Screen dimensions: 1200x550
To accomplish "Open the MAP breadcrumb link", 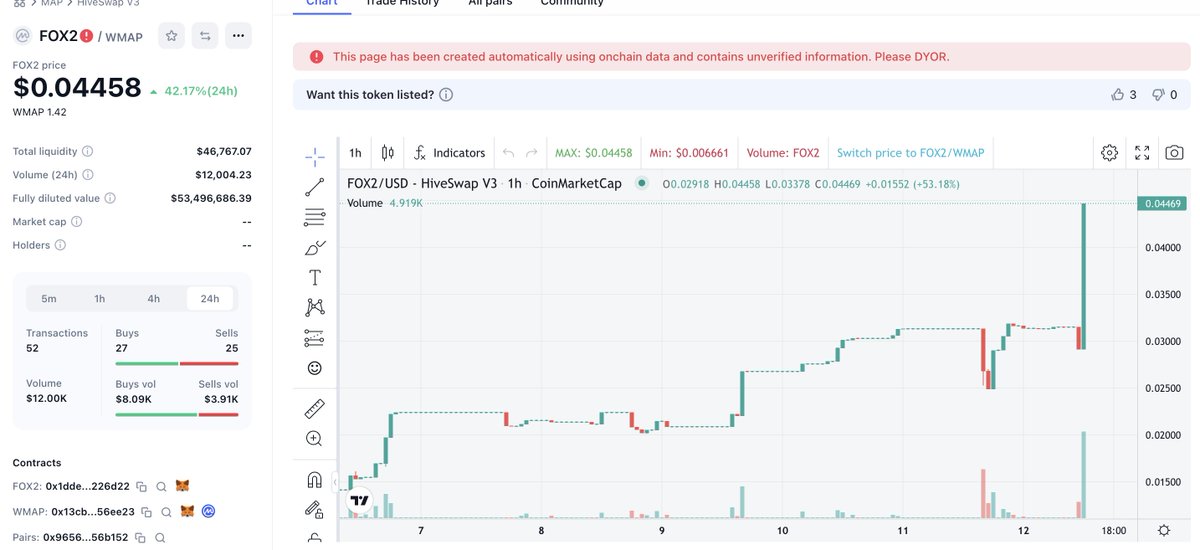I will [x=51, y=3].
